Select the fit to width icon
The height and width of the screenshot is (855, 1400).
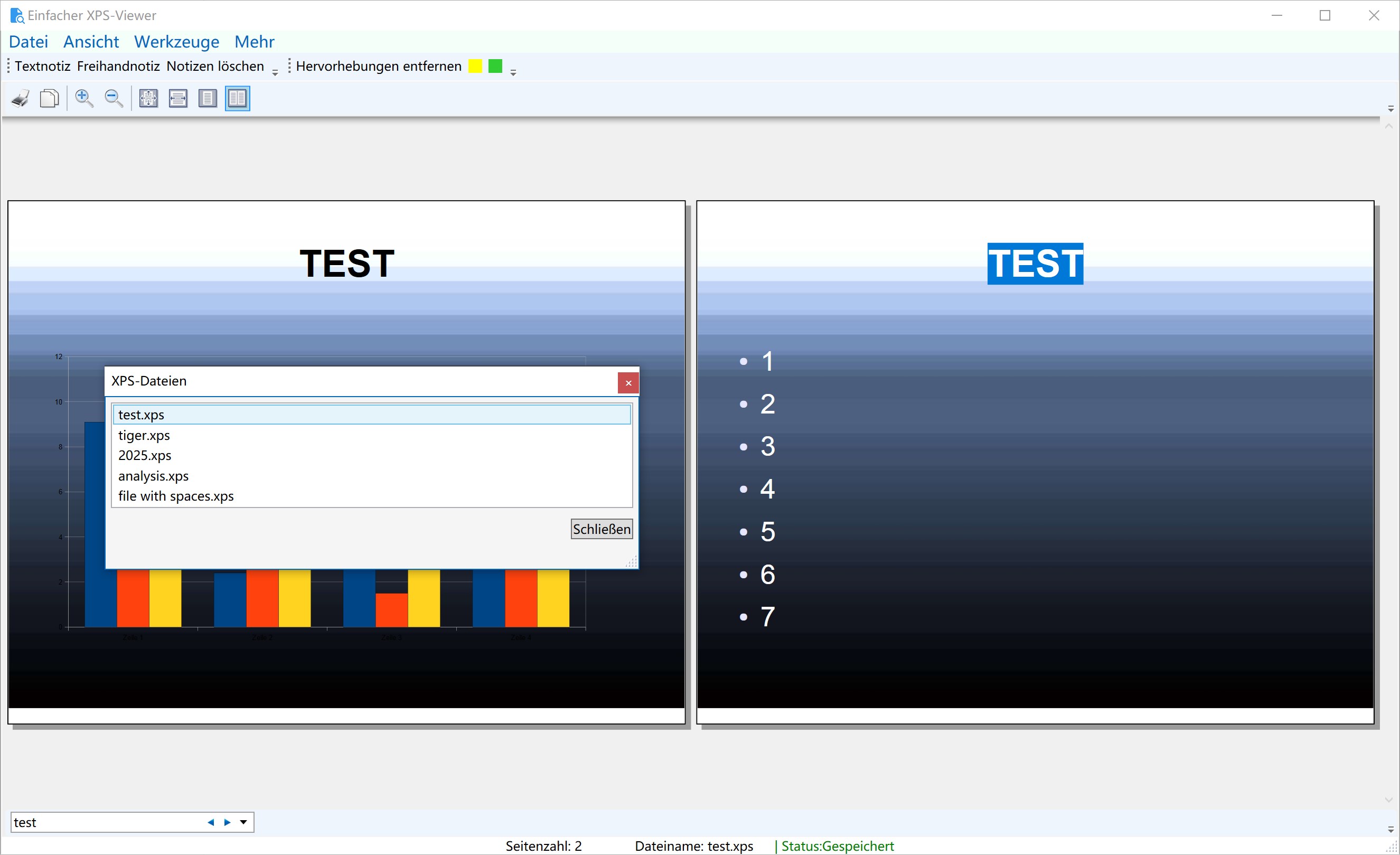(x=178, y=98)
